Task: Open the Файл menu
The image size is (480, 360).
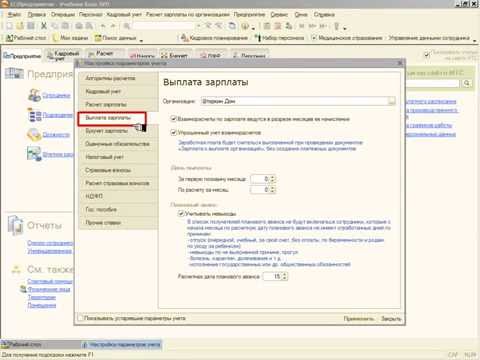Action: coord(14,14)
